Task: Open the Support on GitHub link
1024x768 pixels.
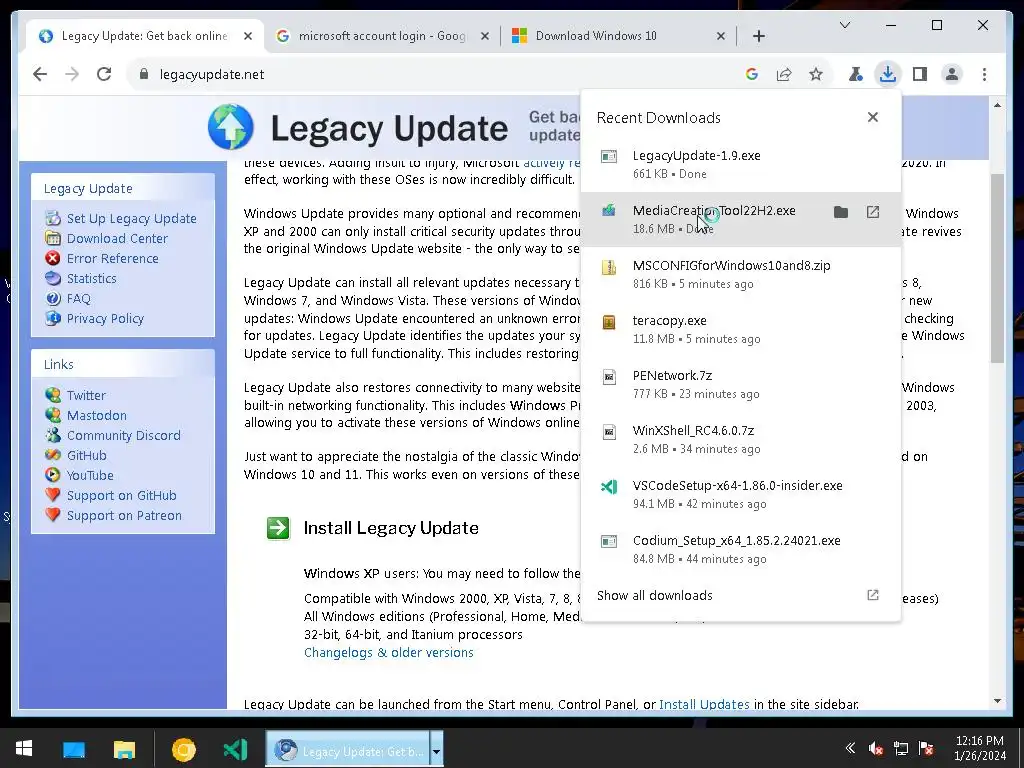Action: [121, 495]
